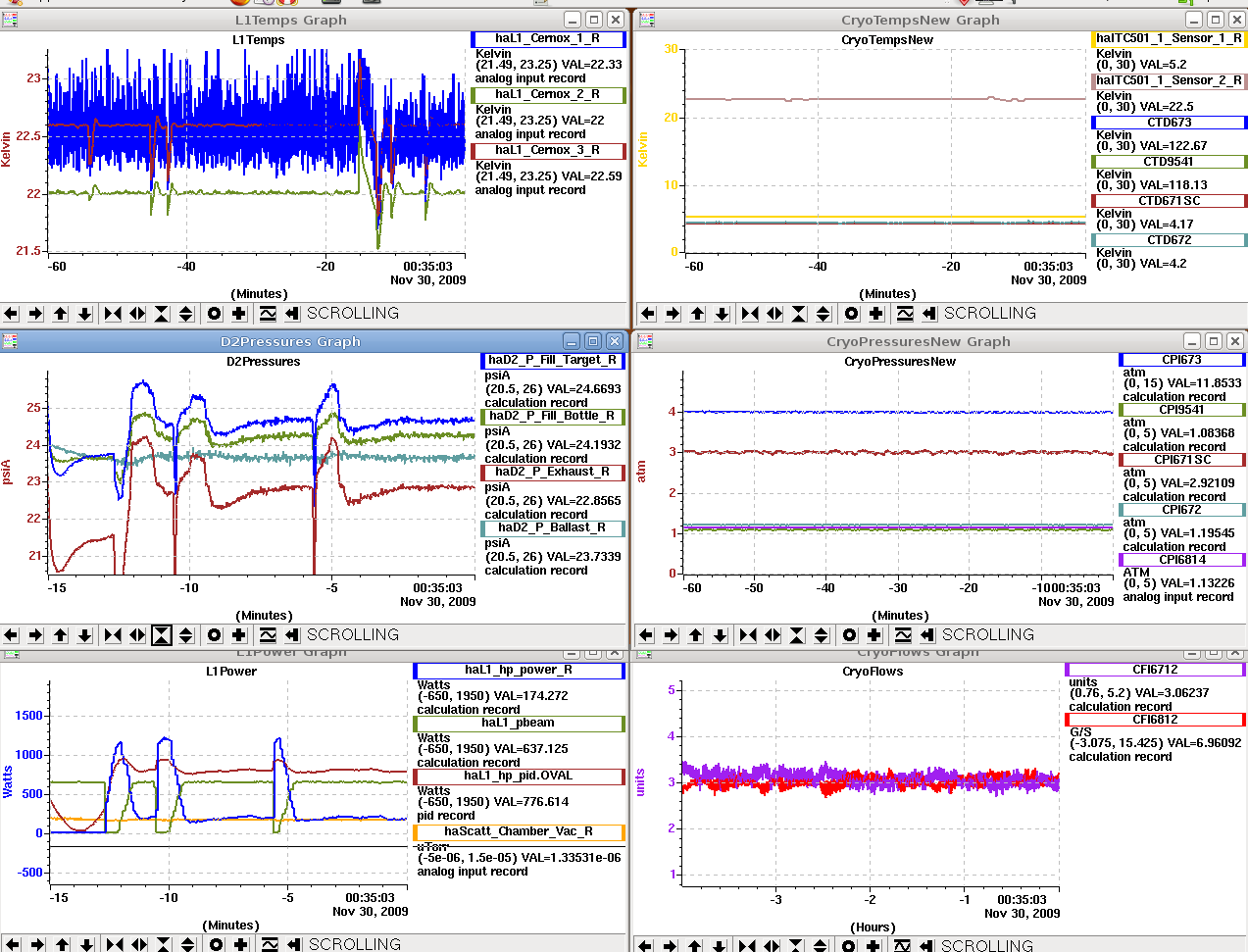Click the plus icon in D2Pressures toolbar
Viewport: 1248px width, 952px height.
(238, 635)
